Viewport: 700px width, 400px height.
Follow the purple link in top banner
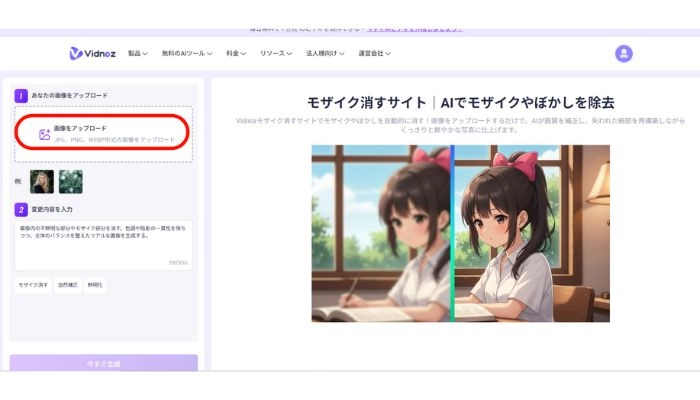click(x=414, y=29)
